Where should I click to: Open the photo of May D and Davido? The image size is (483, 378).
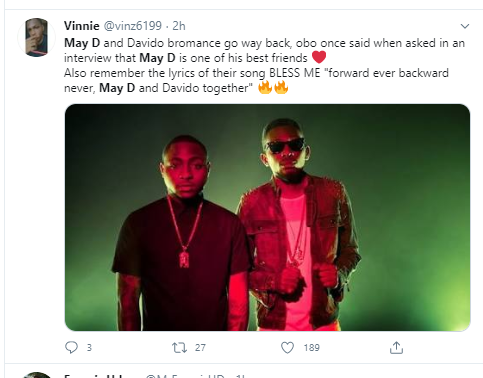[x=267, y=217]
